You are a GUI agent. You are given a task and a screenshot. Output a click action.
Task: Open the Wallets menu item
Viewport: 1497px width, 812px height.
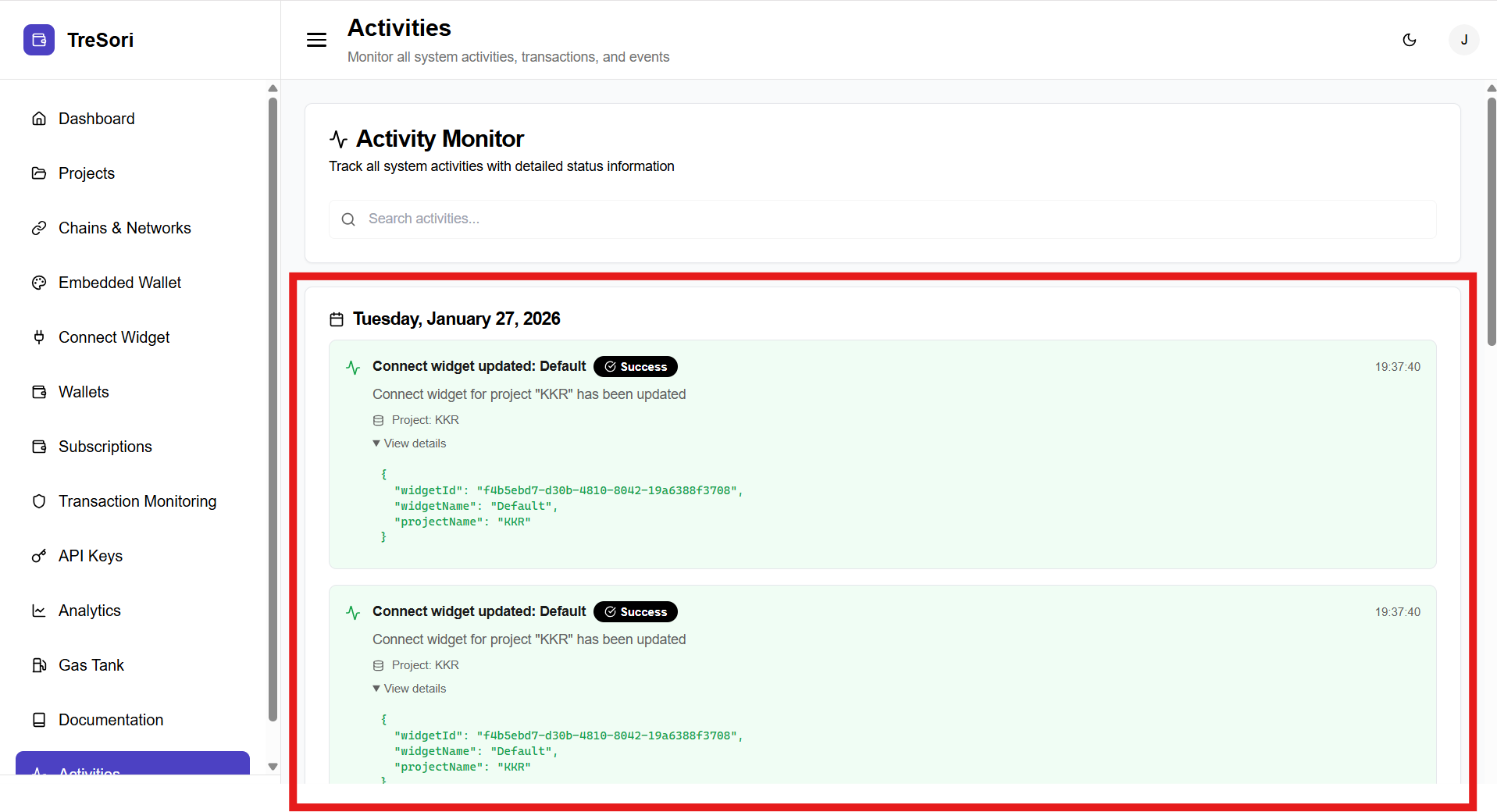click(84, 392)
